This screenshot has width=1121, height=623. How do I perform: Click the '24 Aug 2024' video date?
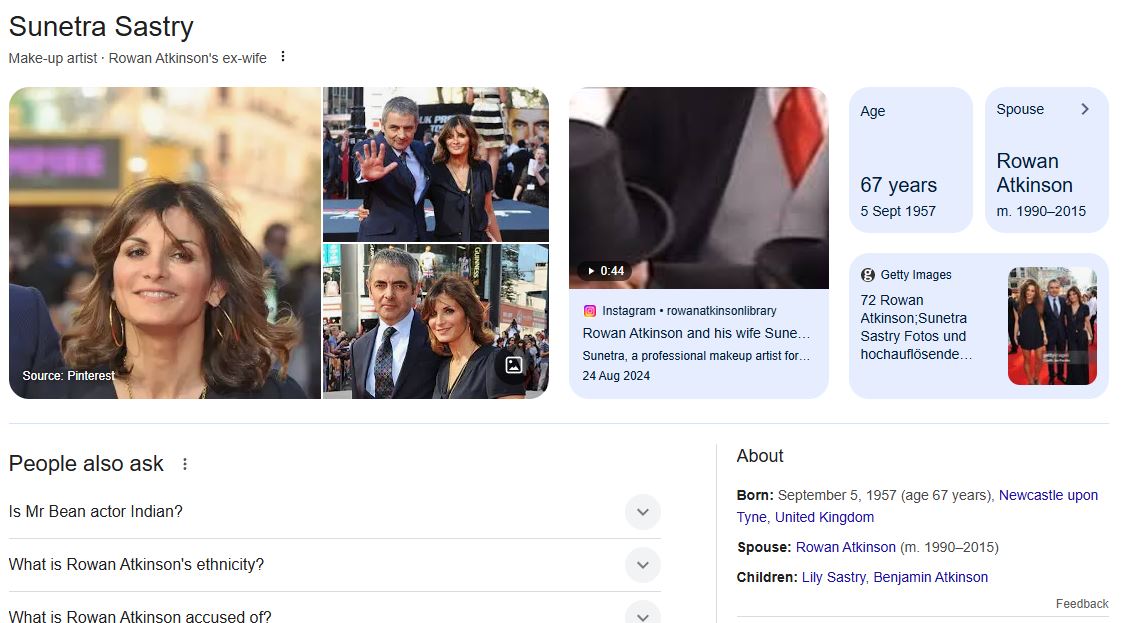[x=616, y=376]
